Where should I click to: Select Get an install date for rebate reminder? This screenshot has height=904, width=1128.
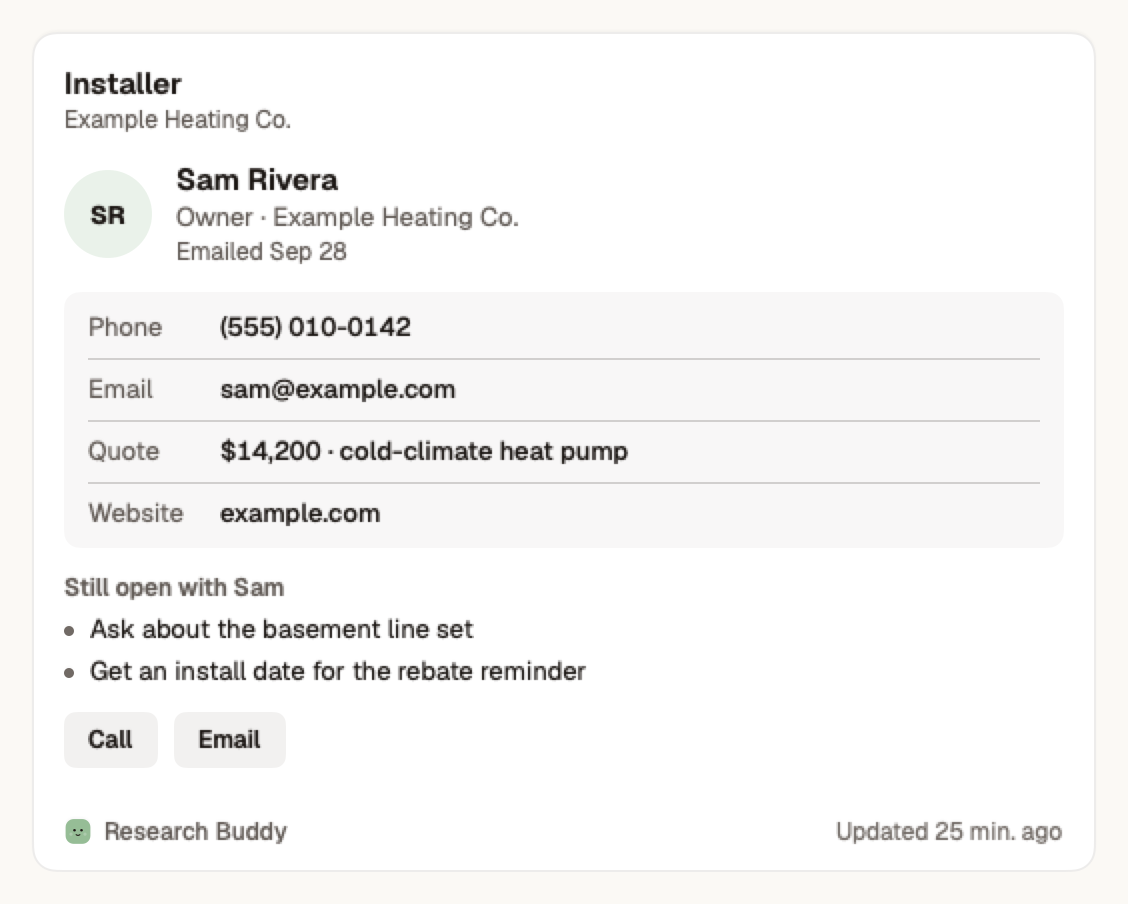337,671
